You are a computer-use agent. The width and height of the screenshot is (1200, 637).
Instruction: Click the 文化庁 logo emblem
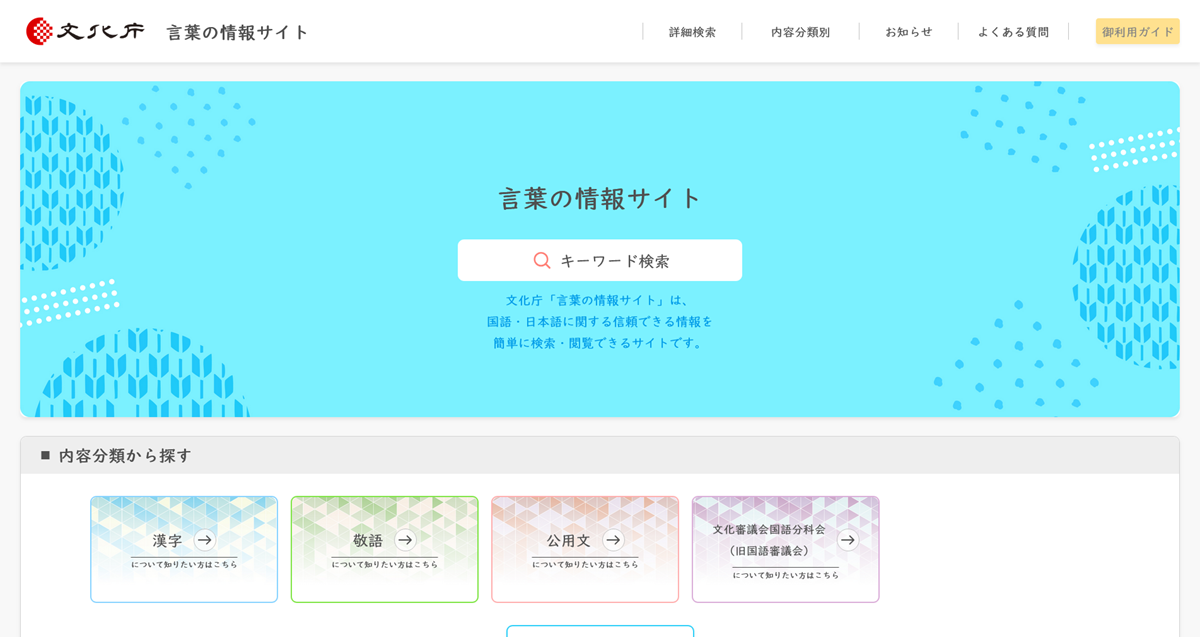39,31
